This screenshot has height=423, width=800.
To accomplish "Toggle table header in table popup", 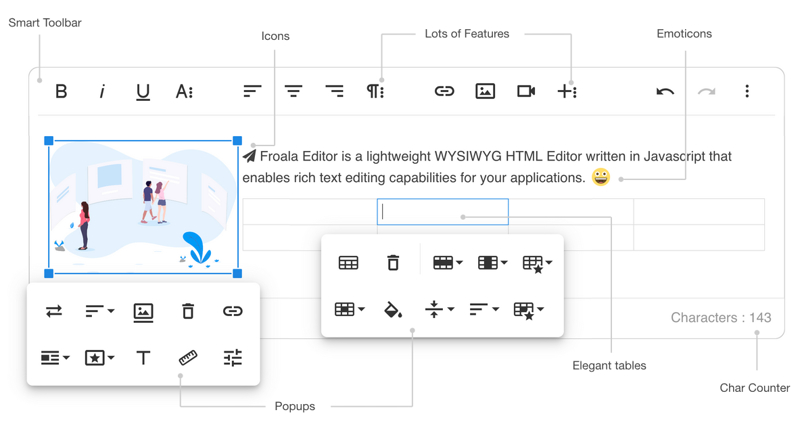I will point(348,263).
